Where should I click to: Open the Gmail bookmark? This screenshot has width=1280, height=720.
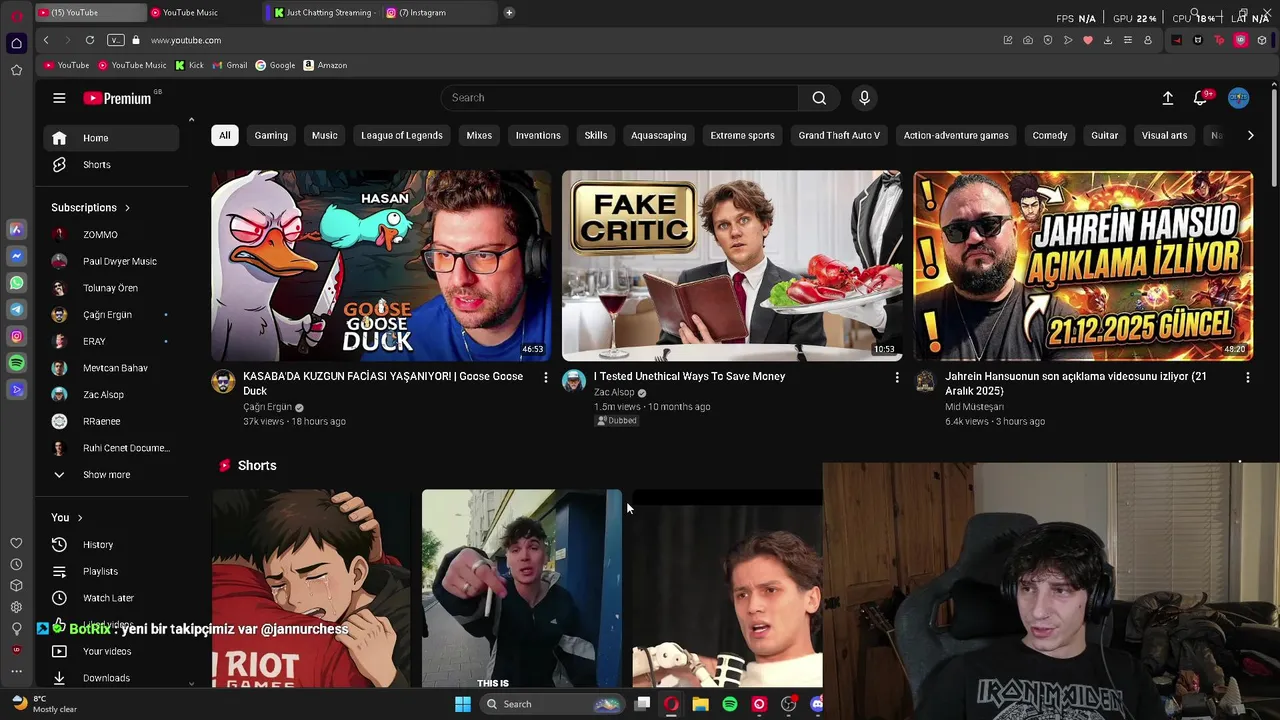click(x=230, y=65)
